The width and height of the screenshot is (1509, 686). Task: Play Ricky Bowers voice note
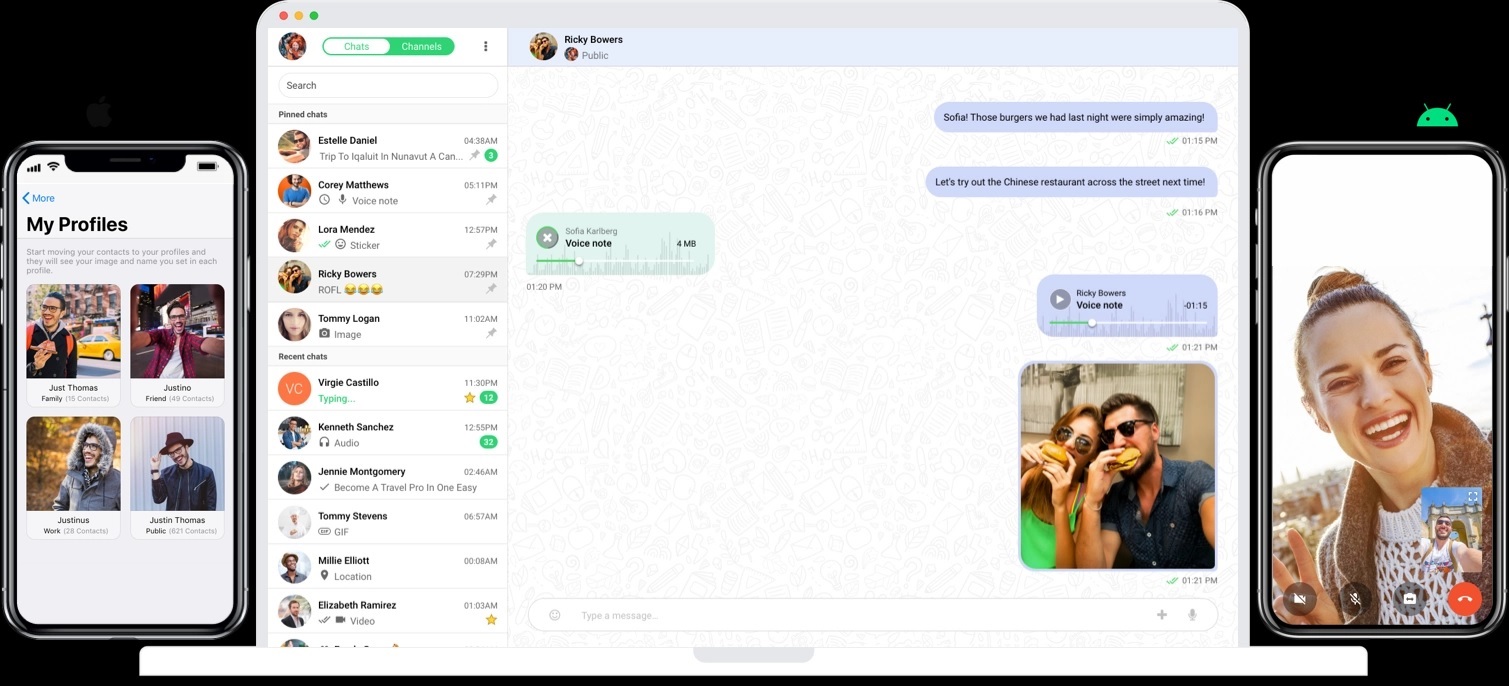point(1059,299)
